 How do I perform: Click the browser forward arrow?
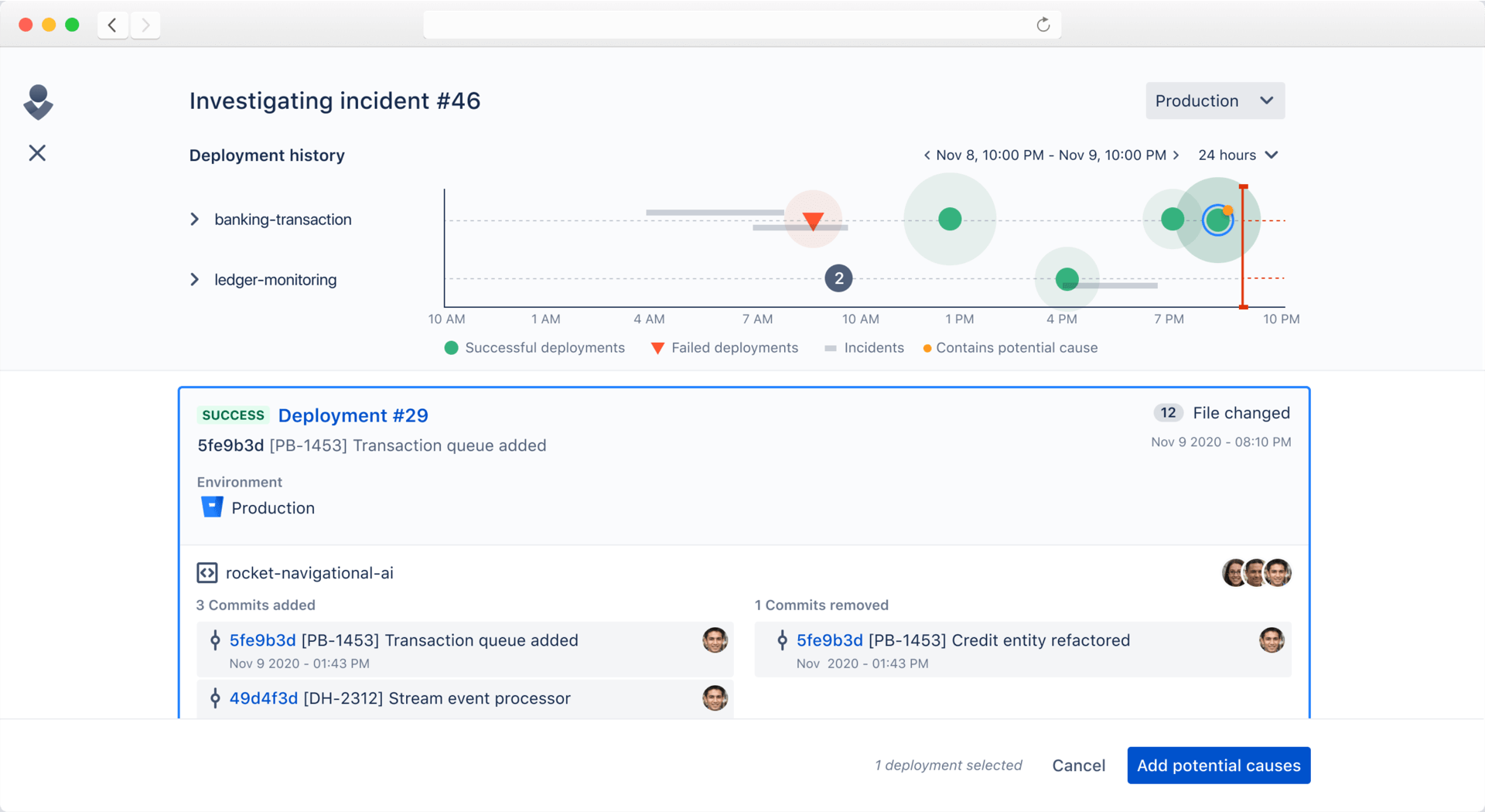coord(145,25)
